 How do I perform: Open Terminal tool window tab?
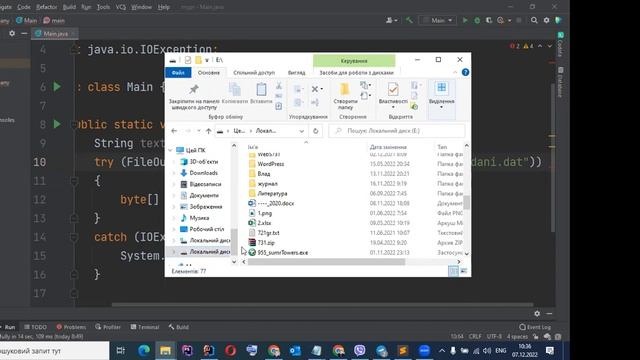point(145,327)
